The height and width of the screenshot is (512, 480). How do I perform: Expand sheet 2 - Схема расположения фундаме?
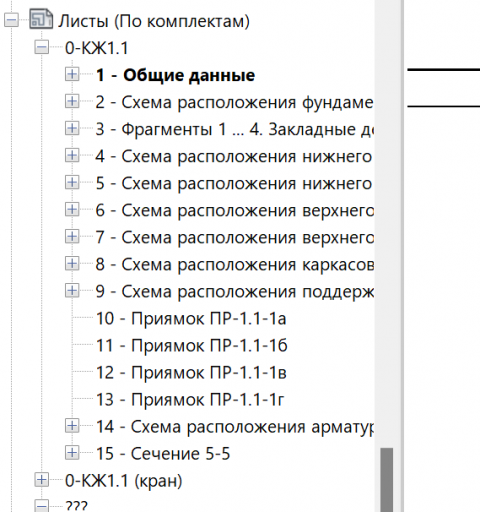[72, 101]
